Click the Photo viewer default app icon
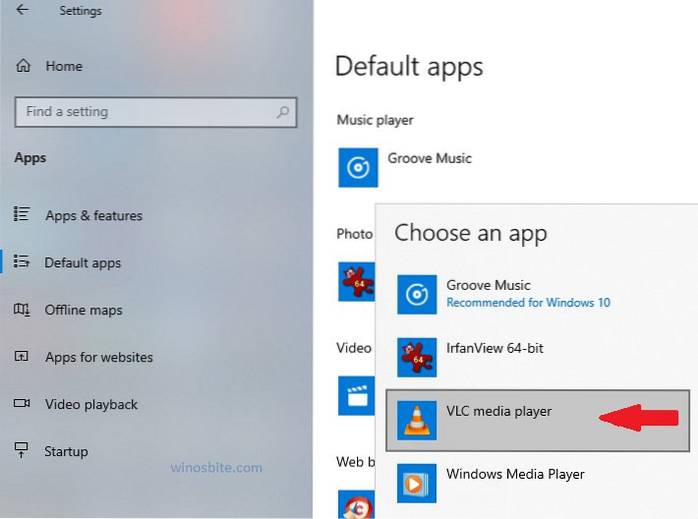Viewport: 698px width, 519px height. [356, 281]
